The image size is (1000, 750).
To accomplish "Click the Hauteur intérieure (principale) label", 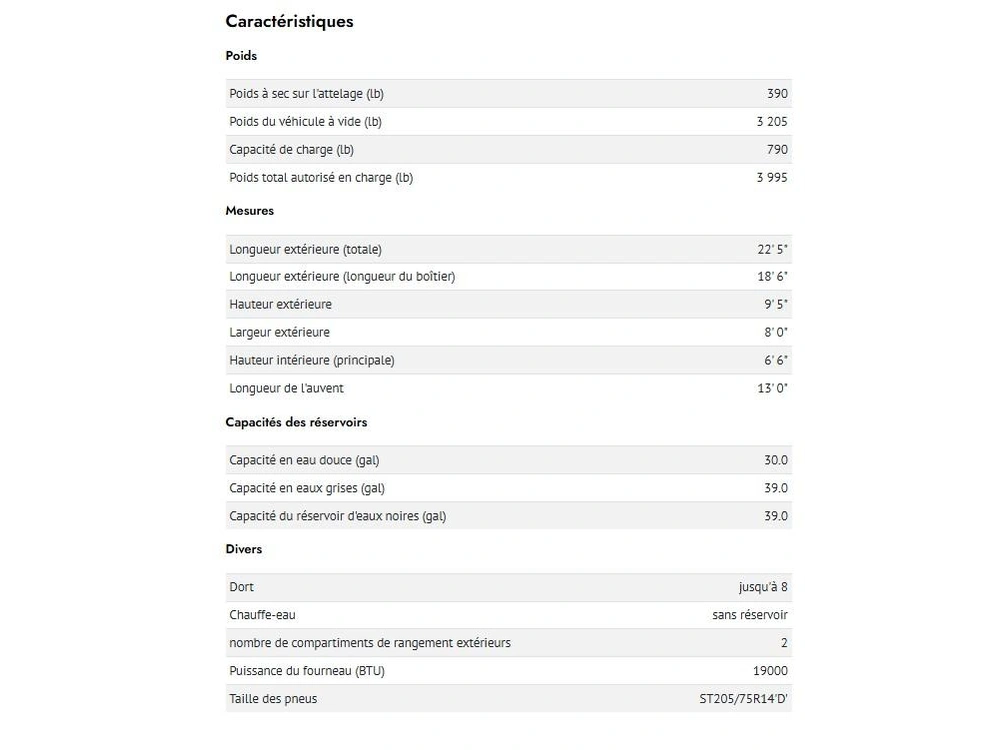I will tap(311, 360).
